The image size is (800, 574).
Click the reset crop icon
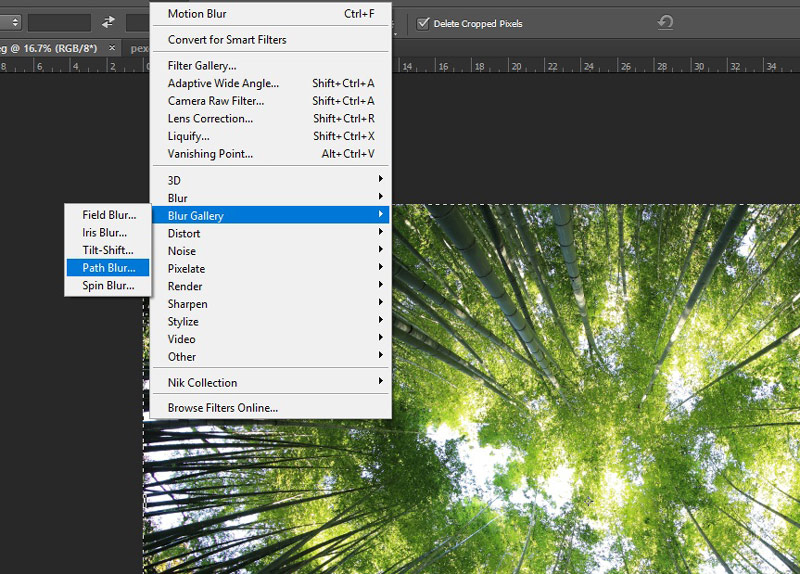pos(665,22)
